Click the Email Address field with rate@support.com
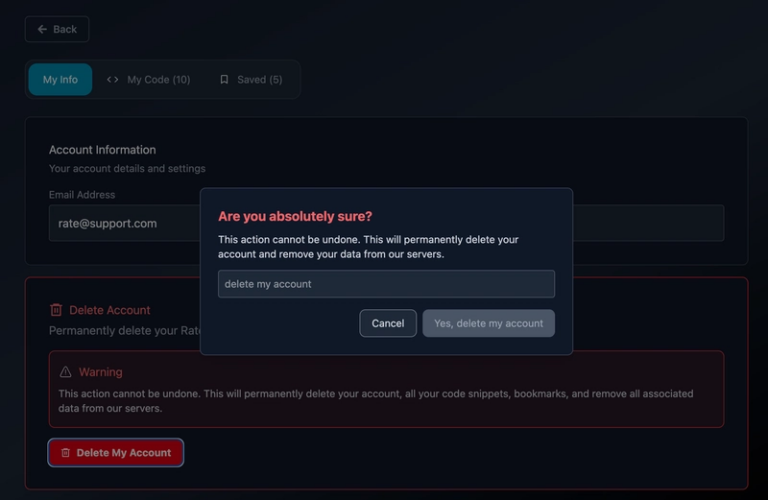 120,223
